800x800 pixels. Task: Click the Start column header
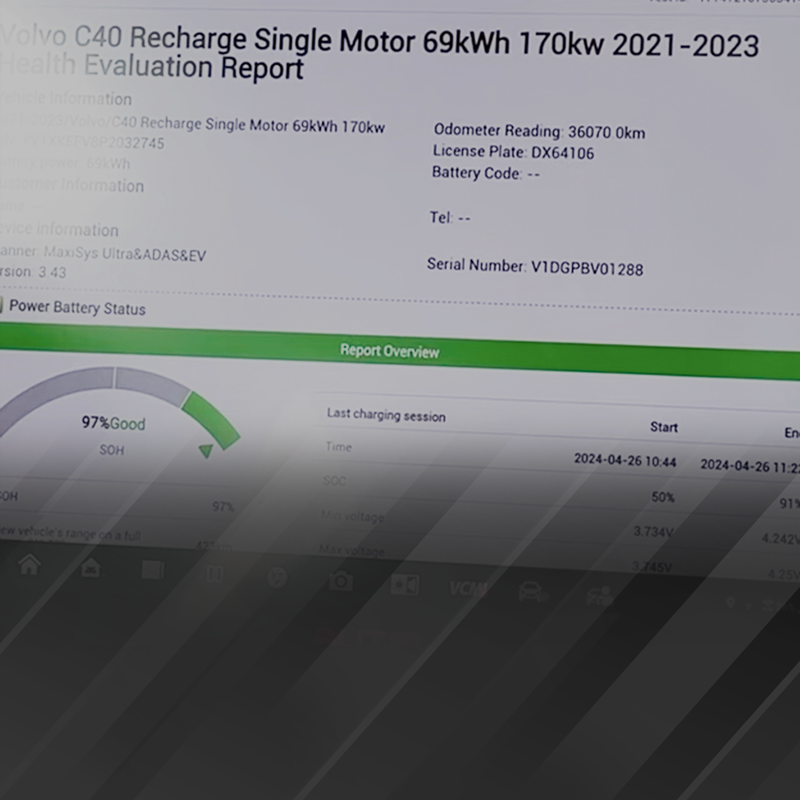664,427
